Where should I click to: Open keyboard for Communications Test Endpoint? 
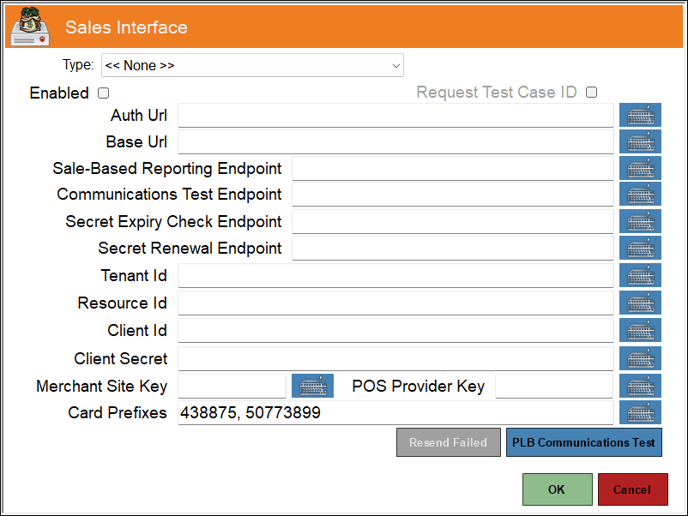pos(640,194)
